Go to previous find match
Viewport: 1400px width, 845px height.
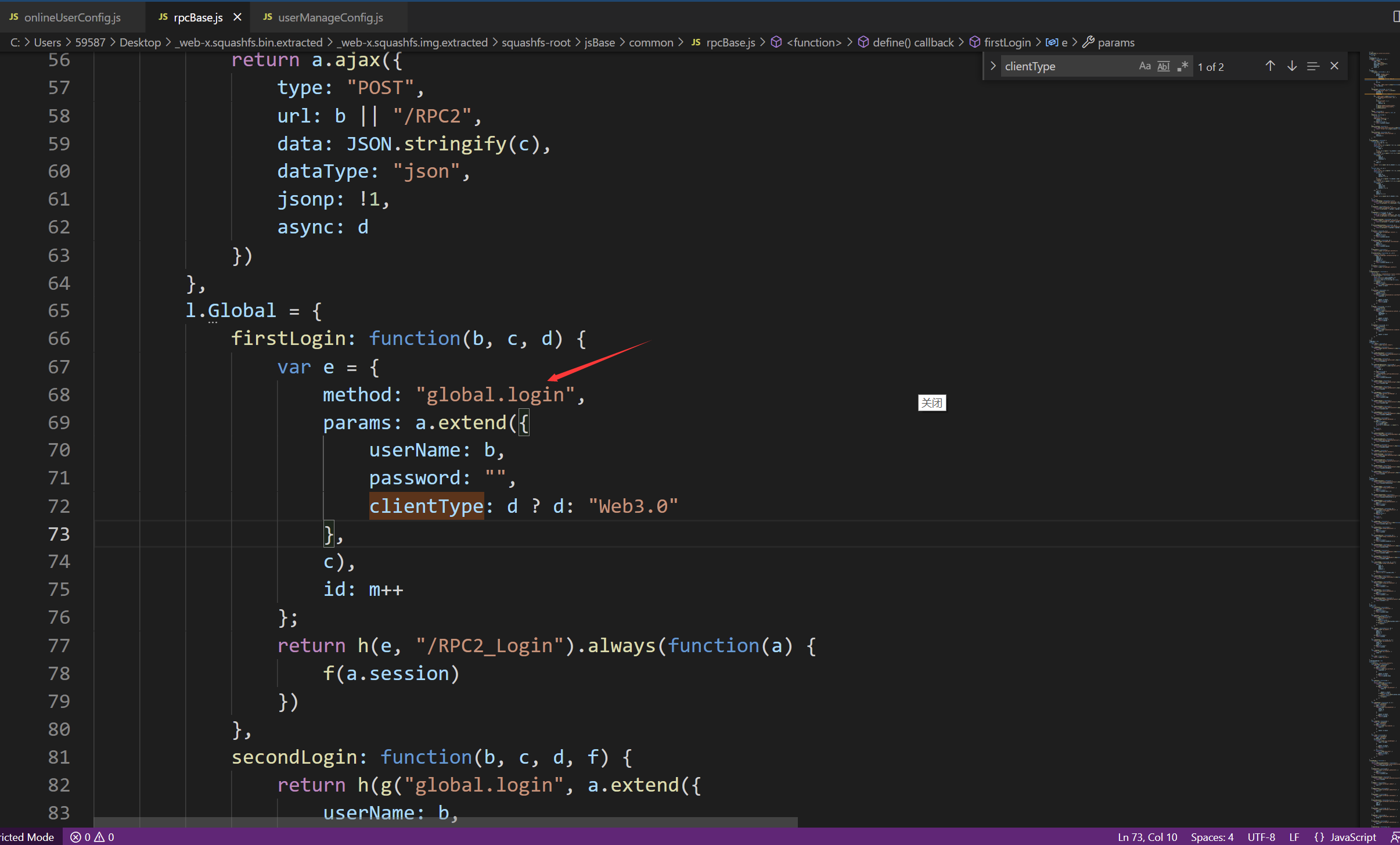pyautogui.click(x=1270, y=66)
